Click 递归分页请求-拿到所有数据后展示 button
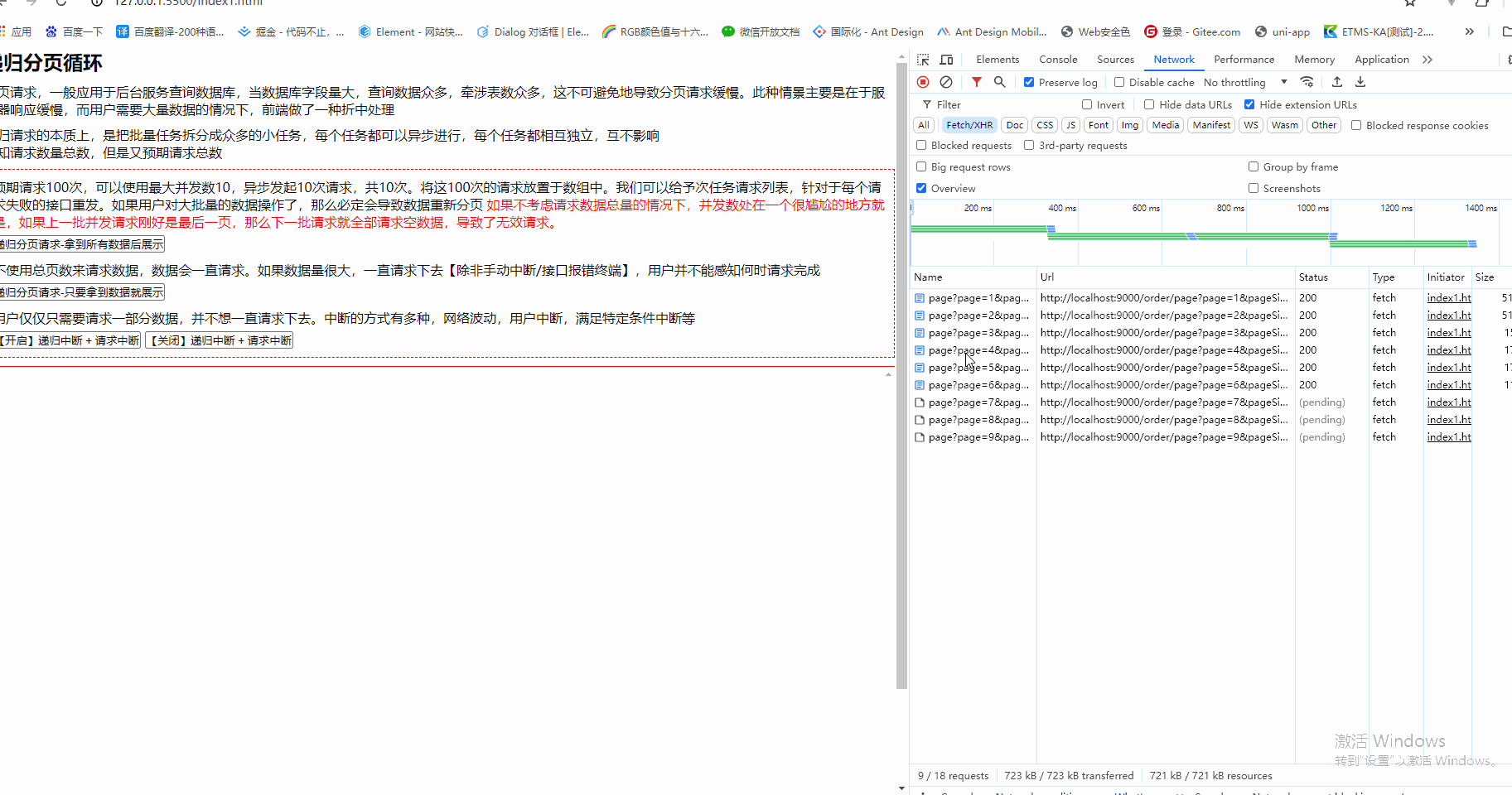Viewport: 1512px width, 795px height. 82,244
